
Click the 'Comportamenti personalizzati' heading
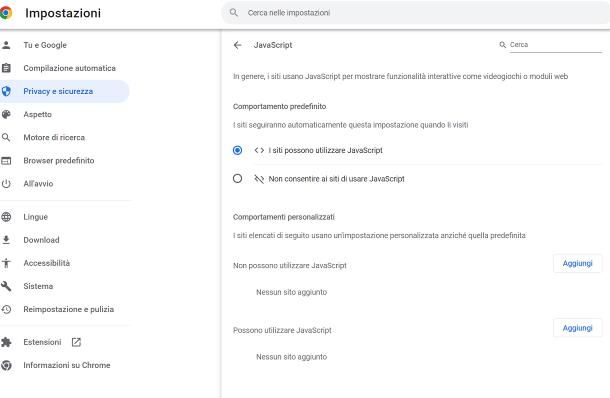coord(284,217)
